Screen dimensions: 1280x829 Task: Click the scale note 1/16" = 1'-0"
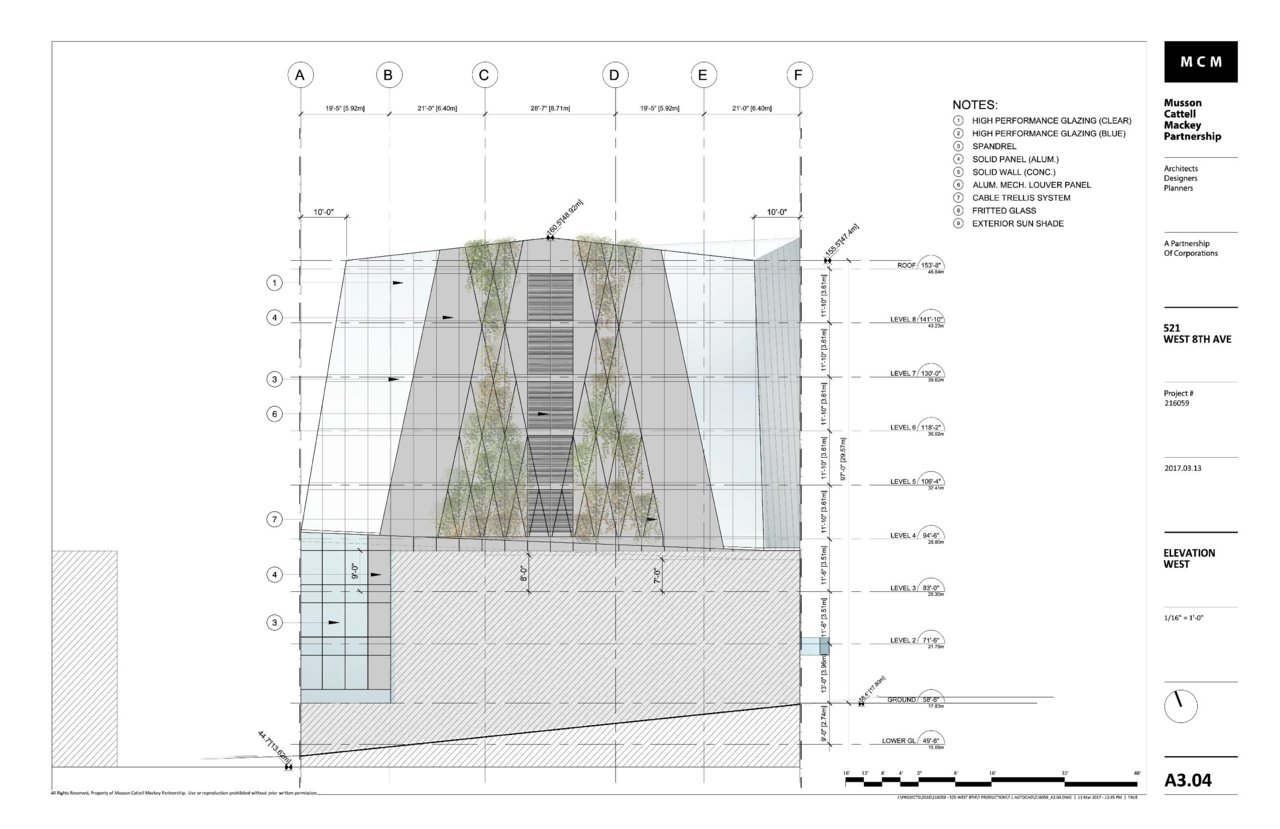coord(1185,620)
